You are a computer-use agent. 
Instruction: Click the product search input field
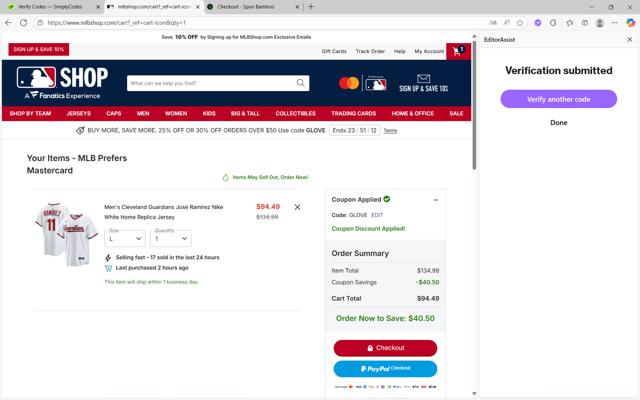212,83
